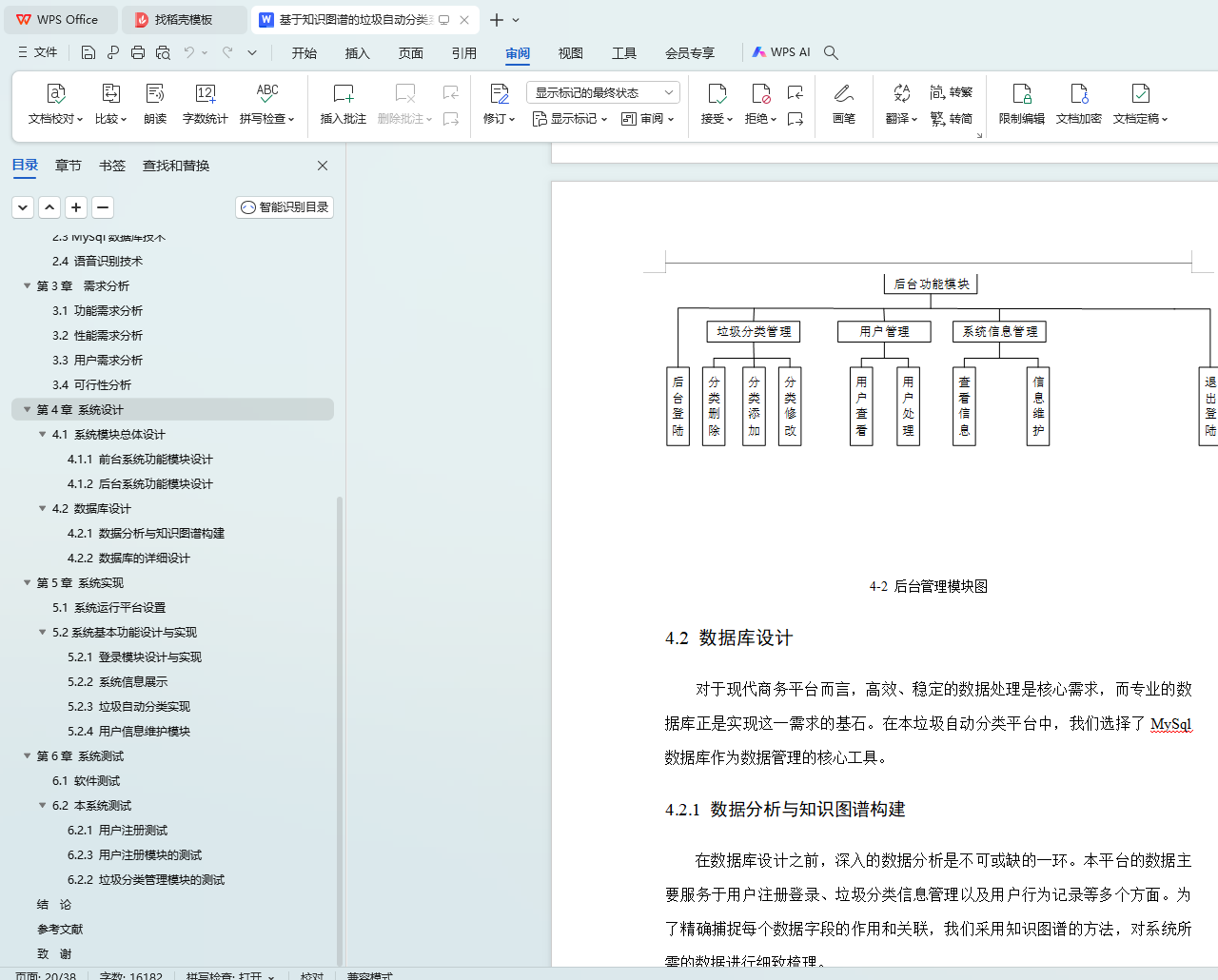This screenshot has height=980, width=1218.
Task: Collapse the 5.2 系统基本功能设计与实现 node
Action: point(42,632)
